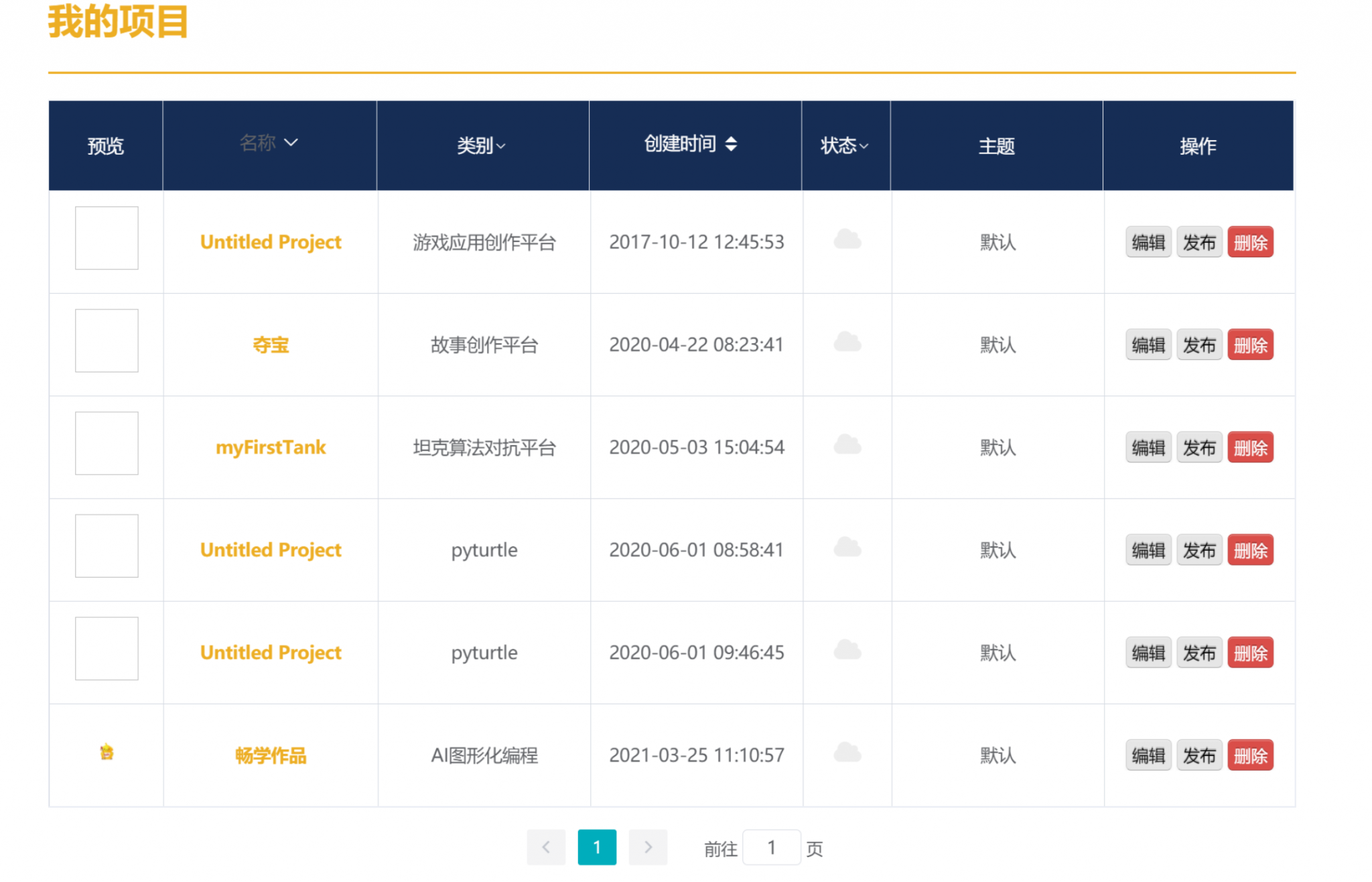Image resolution: width=1372 pixels, height=882 pixels.
Task: Click the previous page arrow in pagination
Action: [546, 846]
